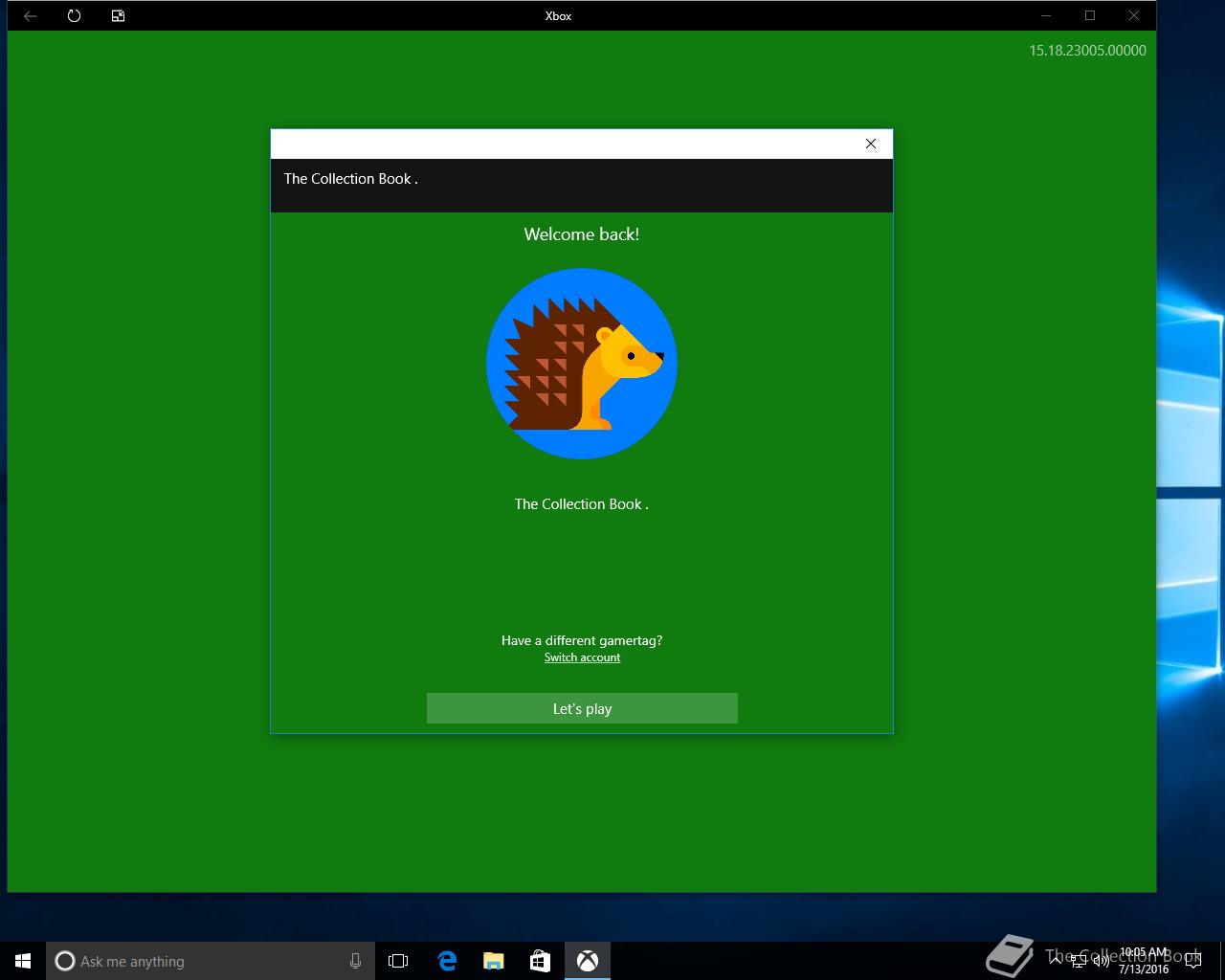
Task: Click the Welcome back! heading text
Action: click(x=582, y=234)
